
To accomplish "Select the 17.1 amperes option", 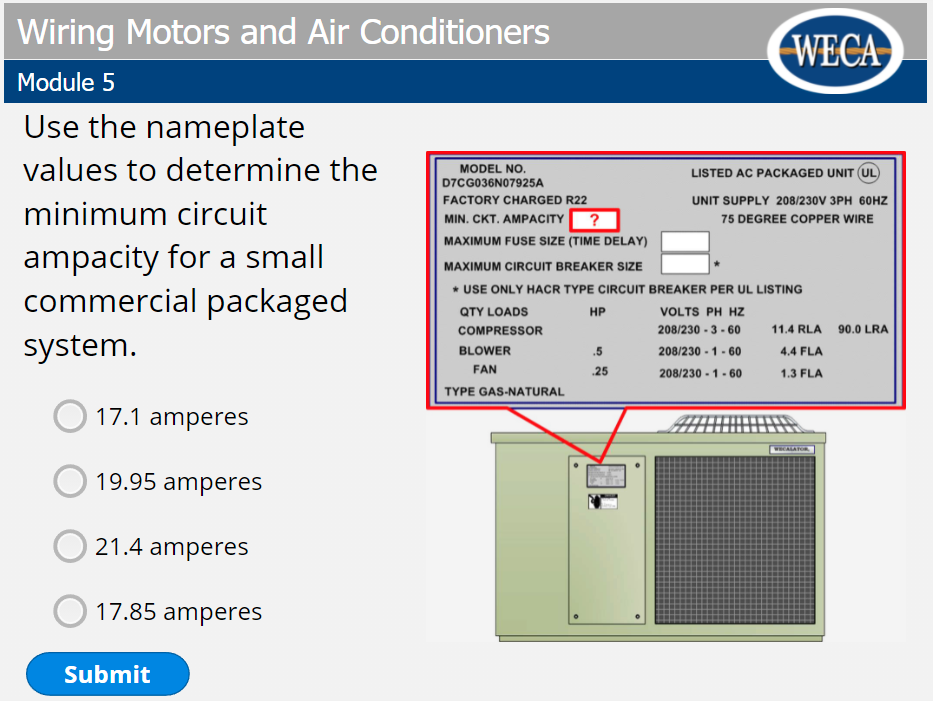I will (x=69, y=417).
